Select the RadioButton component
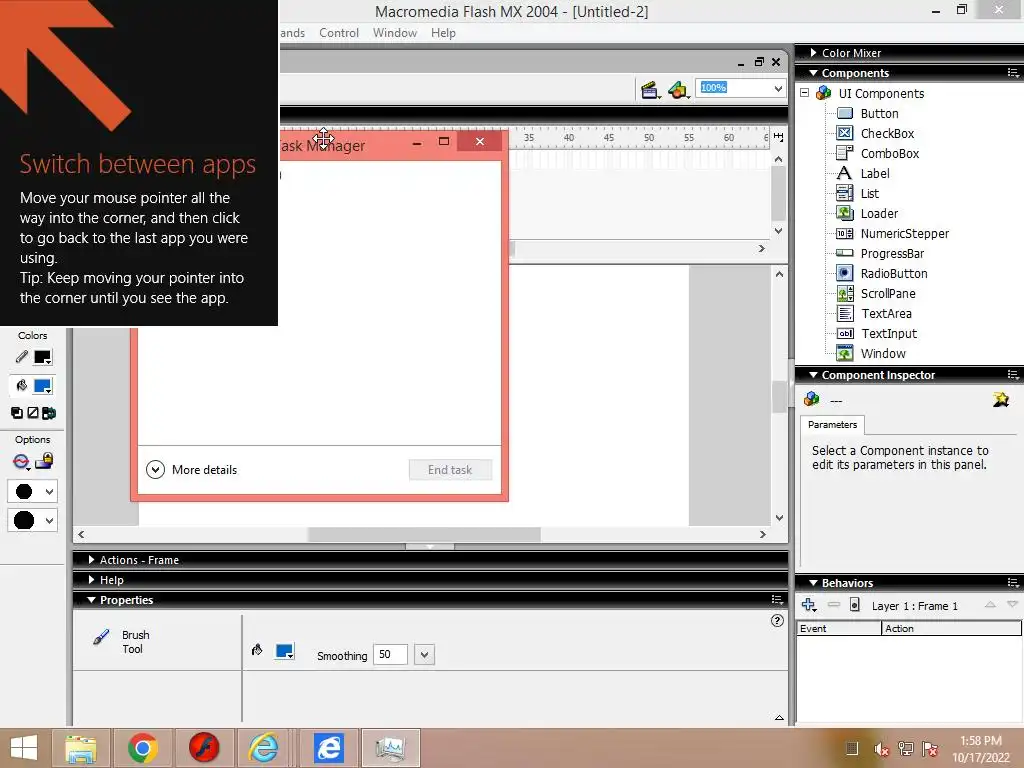Image resolution: width=1024 pixels, height=768 pixels. click(893, 274)
